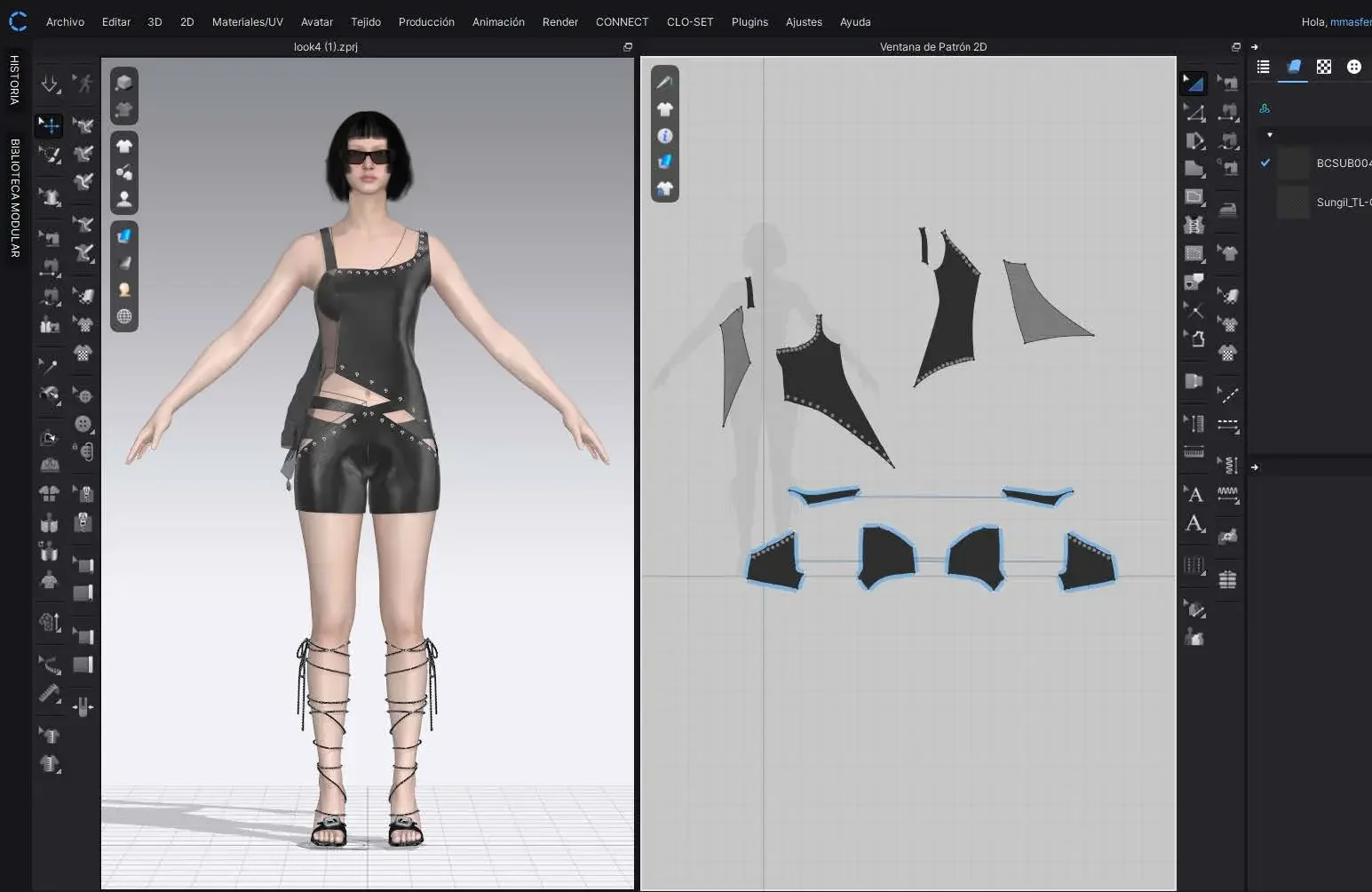Viewport: 1372px width, 892px height.
Task: Toggle white shirt display in 2D window
Action: pyautogui.click(x=665, y=108)
